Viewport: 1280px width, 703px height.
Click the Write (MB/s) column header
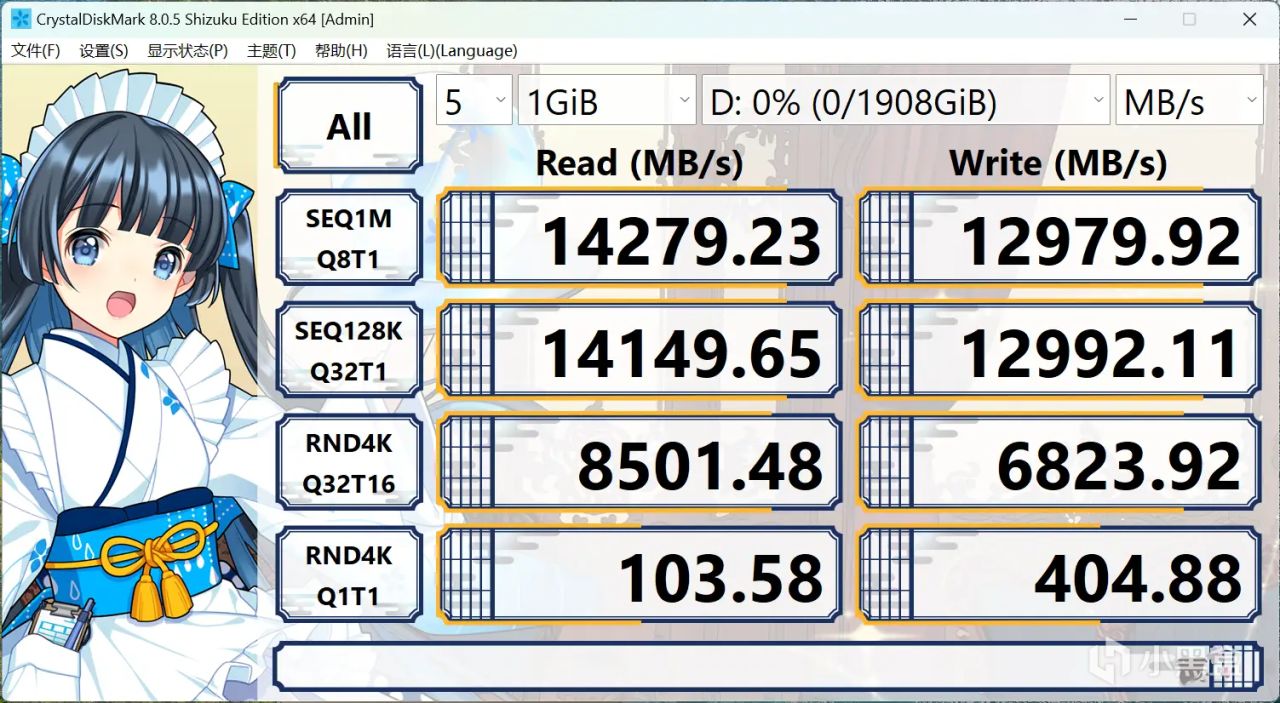click(1058, 163)
